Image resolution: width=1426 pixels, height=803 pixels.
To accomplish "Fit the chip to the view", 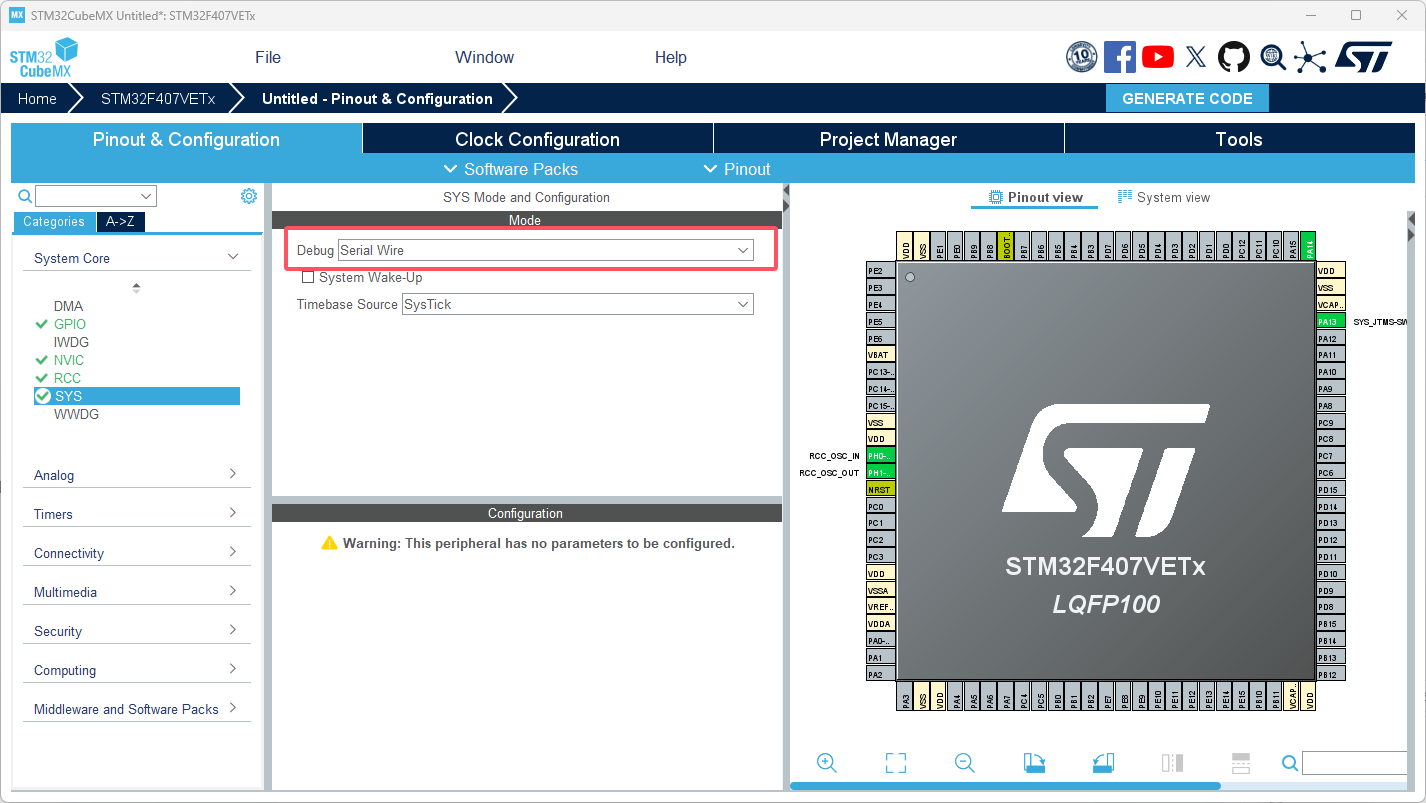I will coord(896,762).
